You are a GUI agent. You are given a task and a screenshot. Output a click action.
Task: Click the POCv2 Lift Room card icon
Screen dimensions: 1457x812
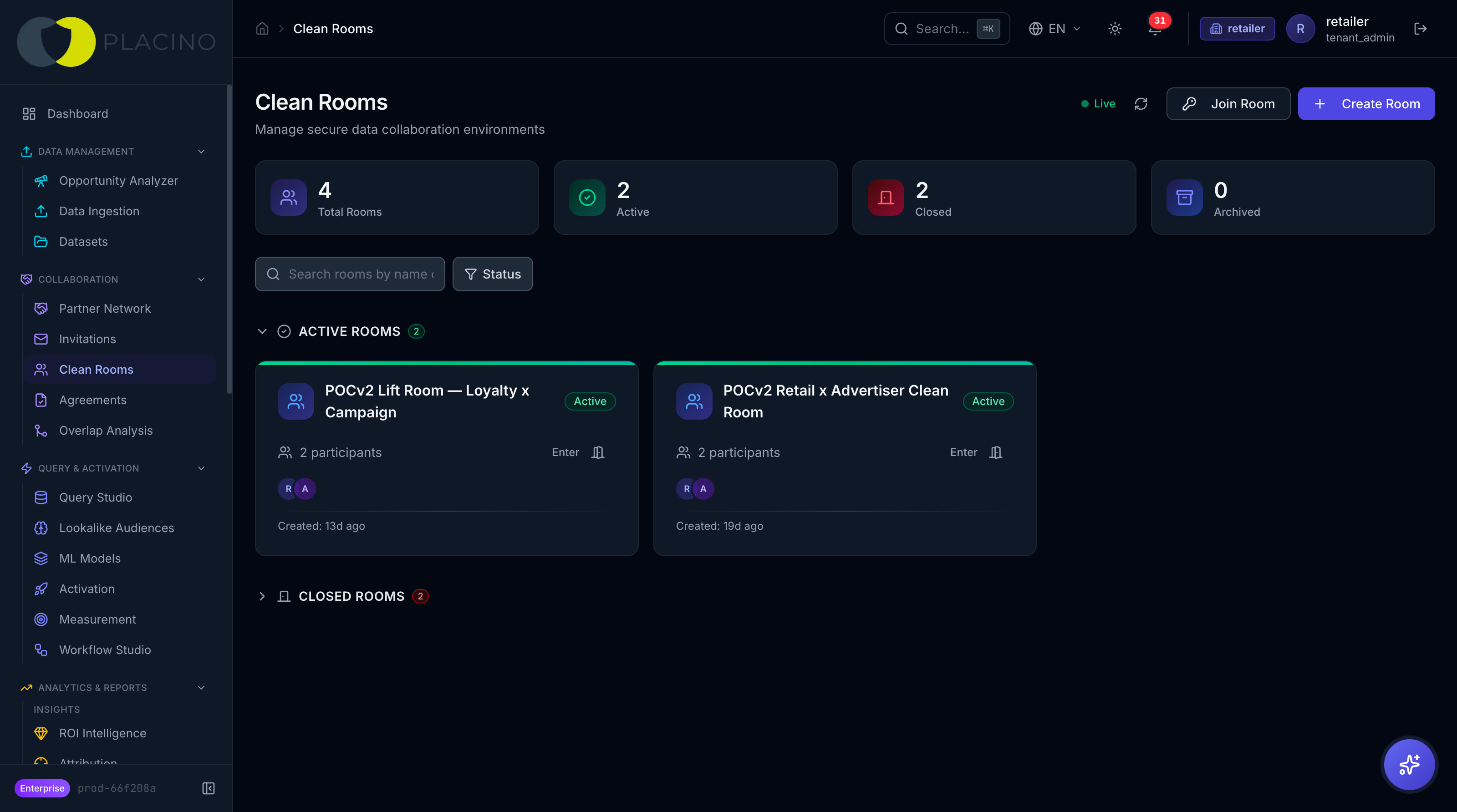[296, 401]
